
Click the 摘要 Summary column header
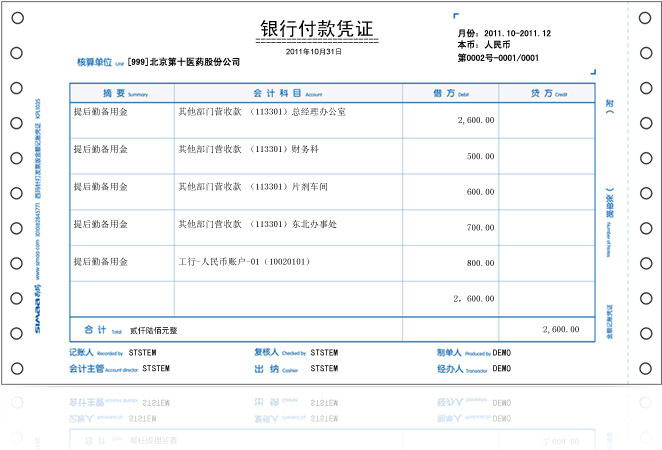[x=125, y=93]
